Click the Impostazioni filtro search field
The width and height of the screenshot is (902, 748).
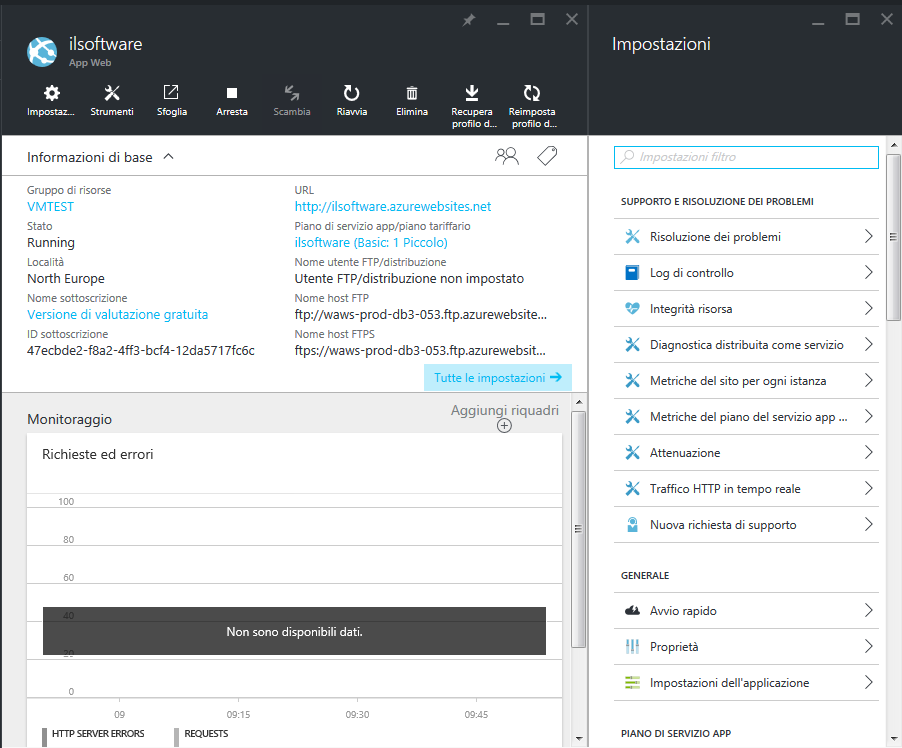[746, 157]
